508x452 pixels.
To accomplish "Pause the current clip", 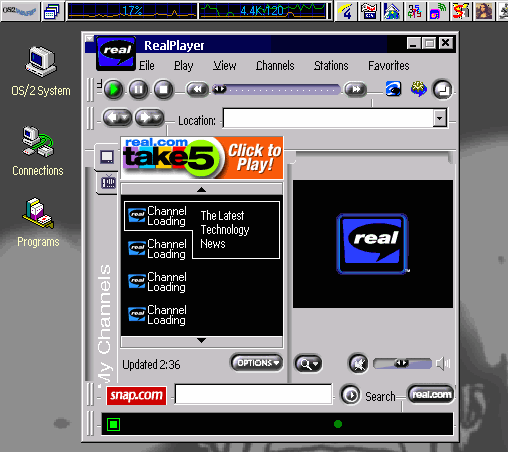I will [x=138, y=90].
